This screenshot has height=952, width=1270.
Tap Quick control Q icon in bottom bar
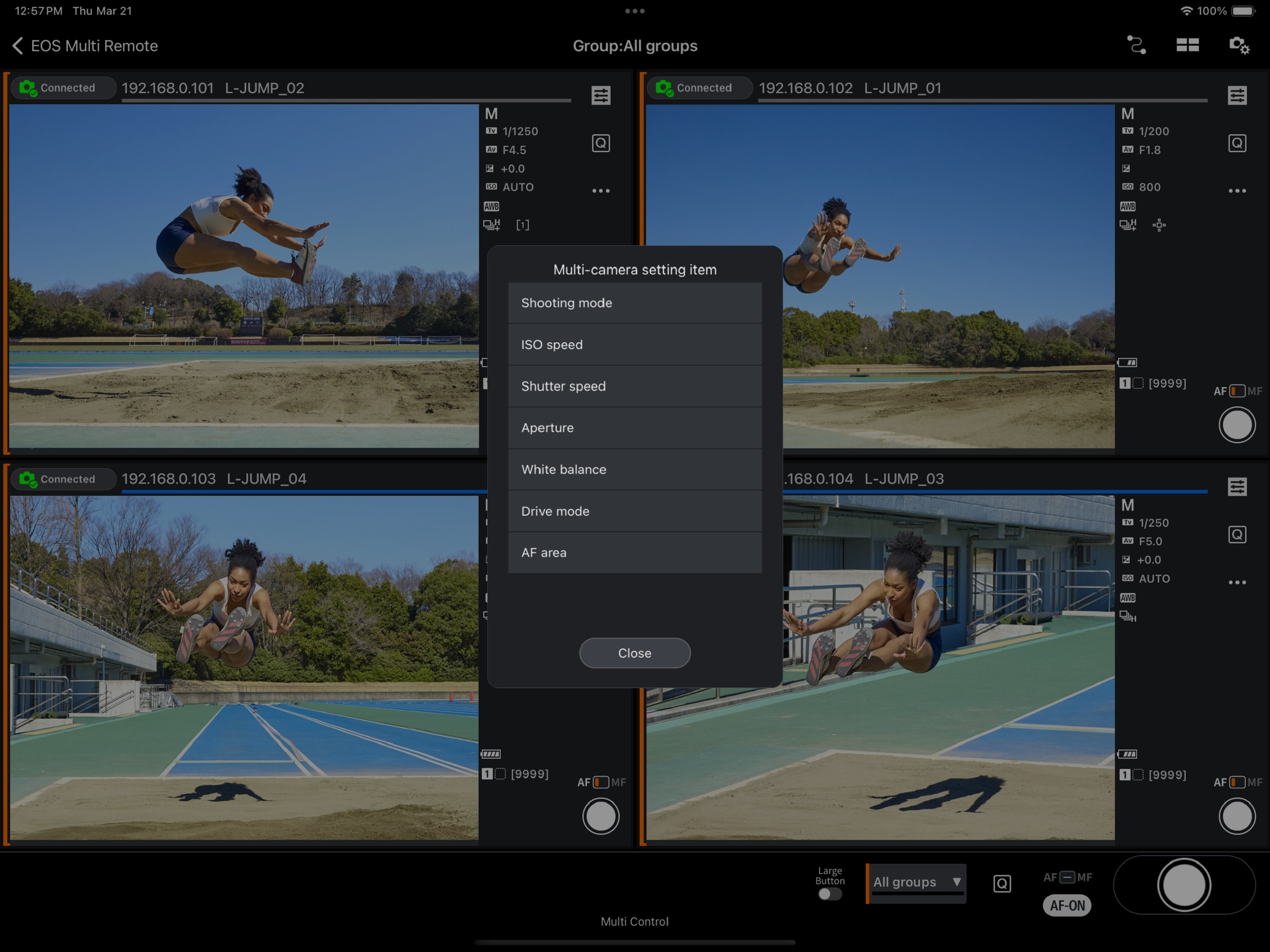click(1002, 883)
